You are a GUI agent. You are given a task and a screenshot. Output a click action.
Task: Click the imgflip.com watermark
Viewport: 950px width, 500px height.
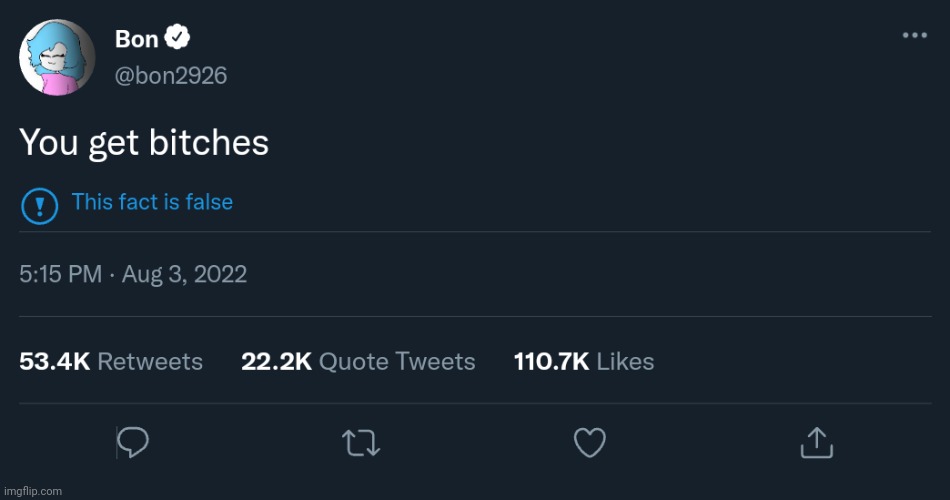pyautogui.click(x=32, y=490)
